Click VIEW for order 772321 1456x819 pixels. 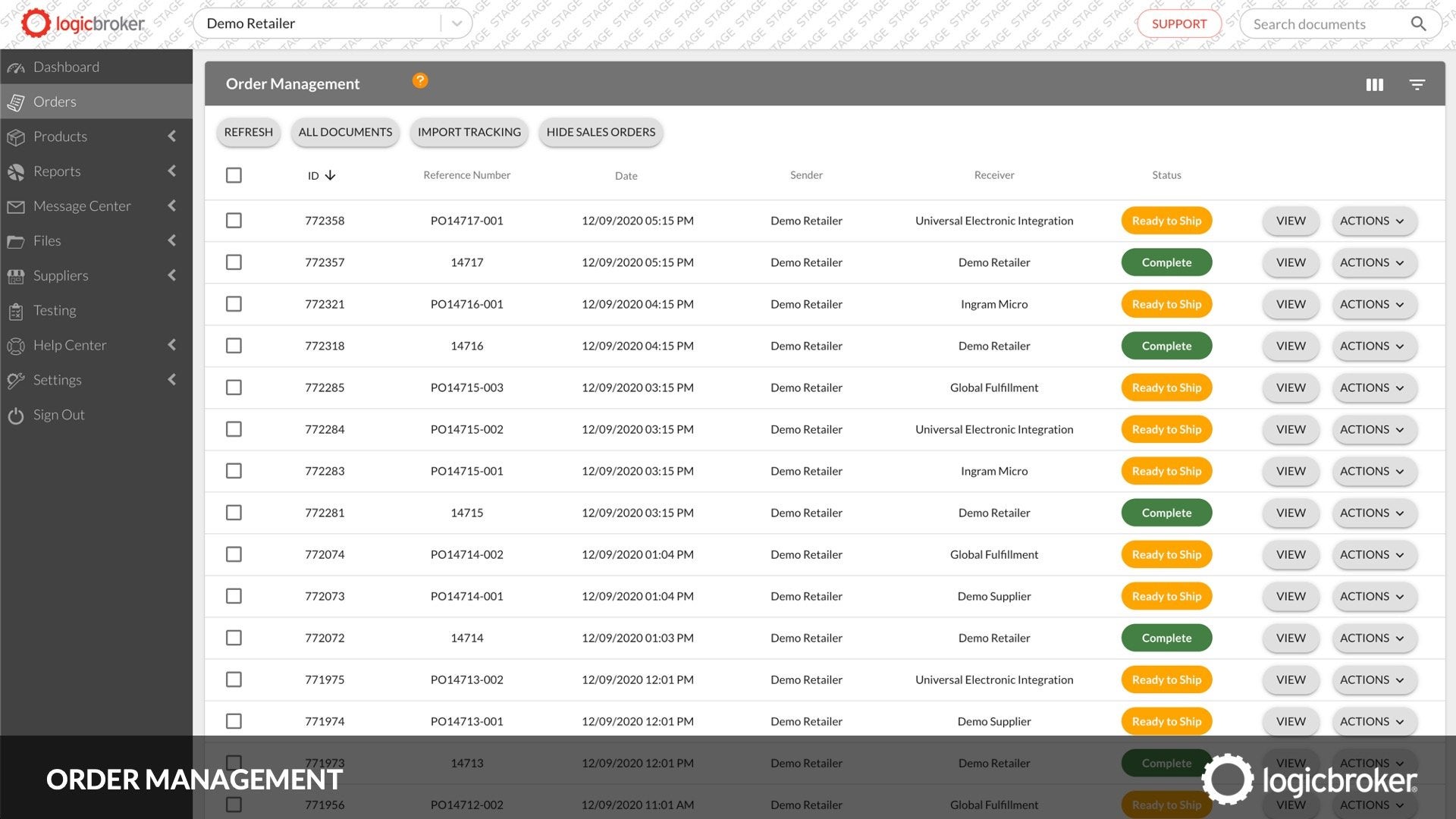point(1291,304)
